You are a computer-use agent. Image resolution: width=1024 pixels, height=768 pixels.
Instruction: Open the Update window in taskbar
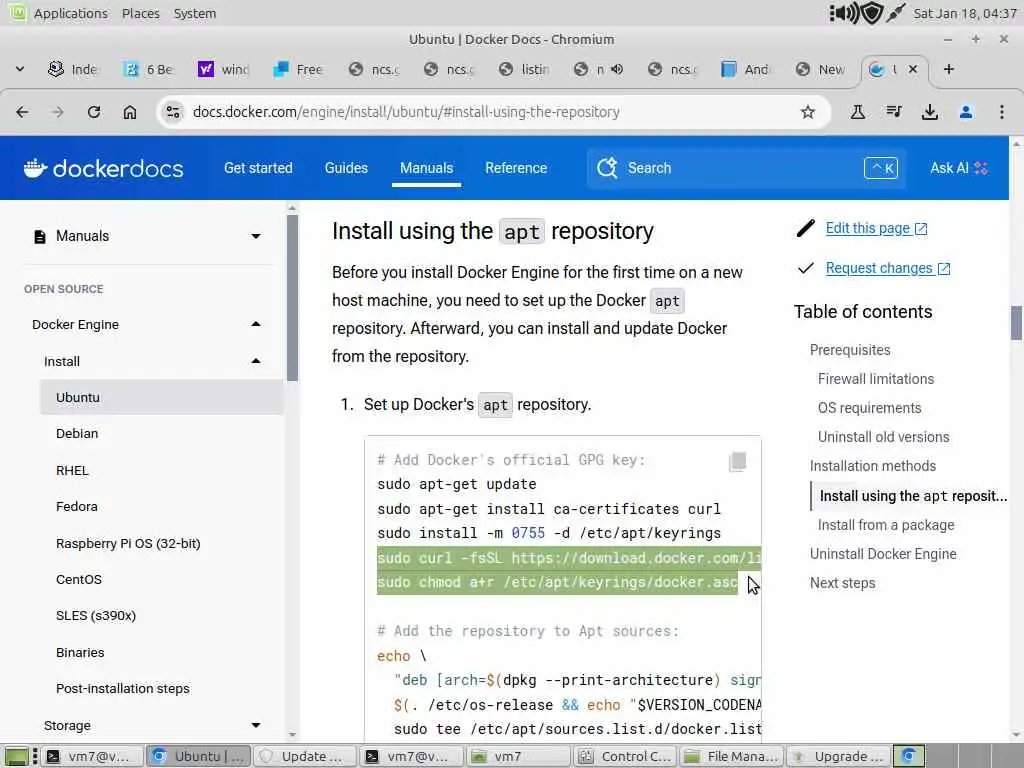point(305,756)
